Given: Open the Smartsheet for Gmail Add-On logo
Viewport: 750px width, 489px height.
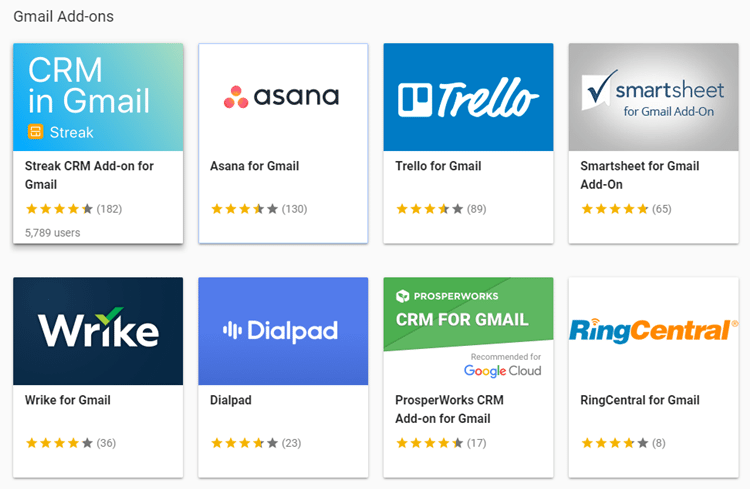Looking at the screenshot, I should point(653,97).
